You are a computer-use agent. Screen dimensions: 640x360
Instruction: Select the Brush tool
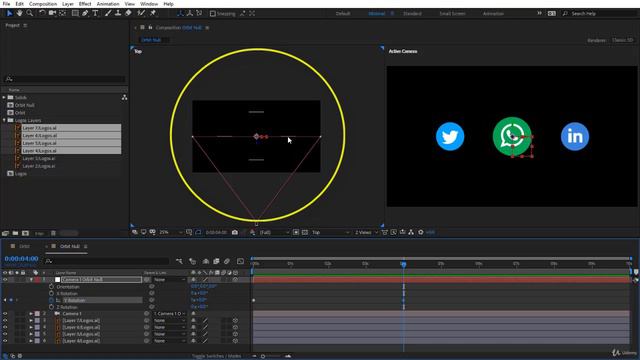(x=108, y=13)
